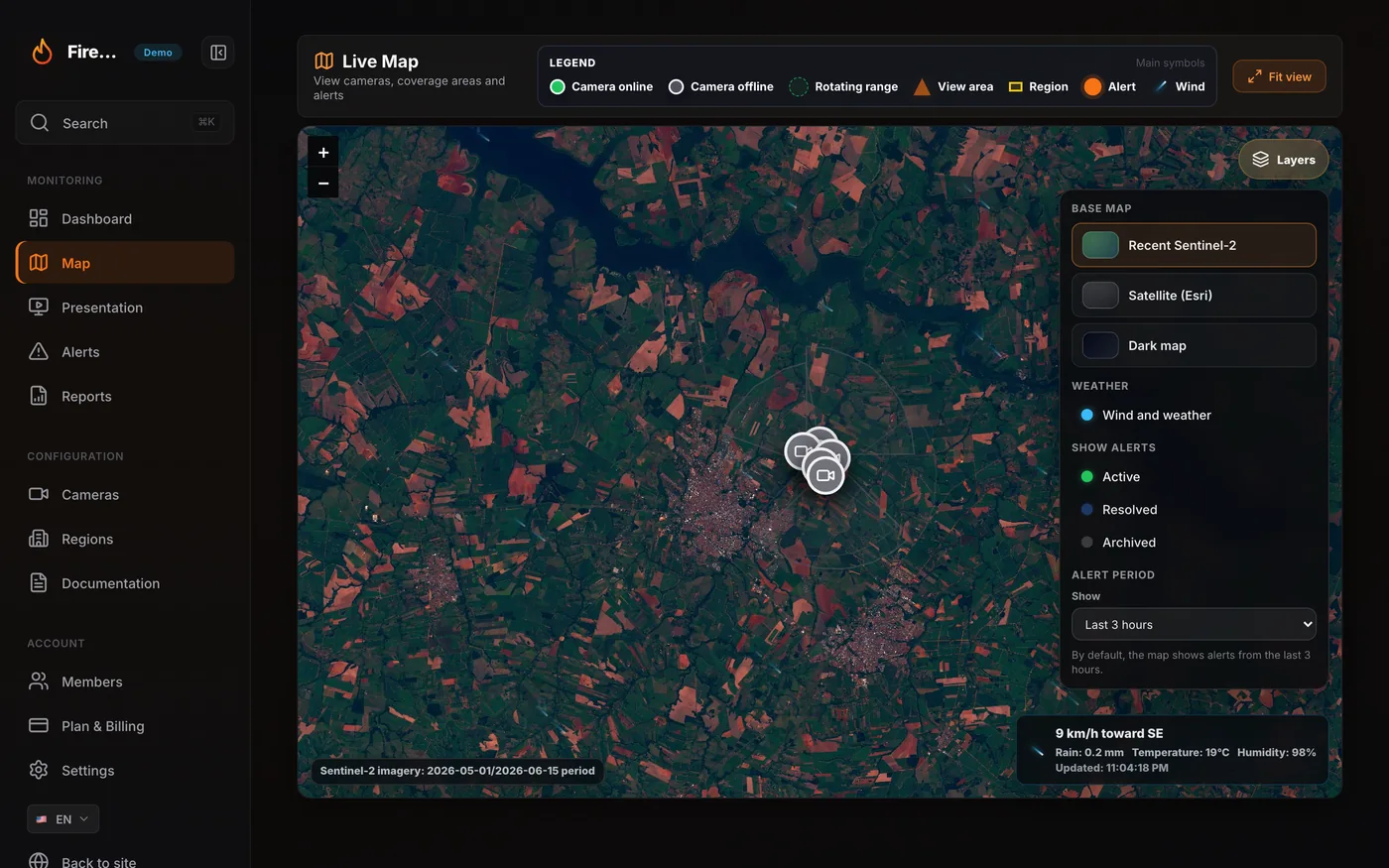This screenshot has width=1389, height=868.
Task: Click the '9 km/h toward SE' text
Action: pos(1109,733)
